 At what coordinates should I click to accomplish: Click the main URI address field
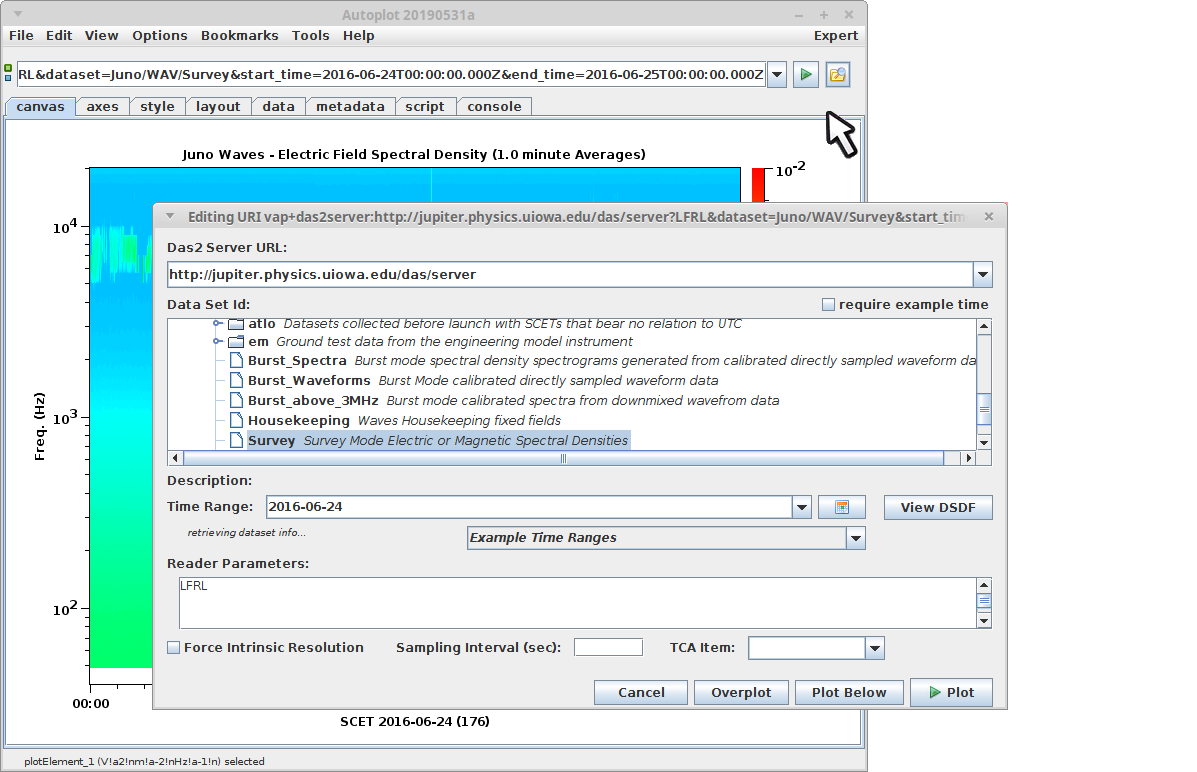[391, 75]
